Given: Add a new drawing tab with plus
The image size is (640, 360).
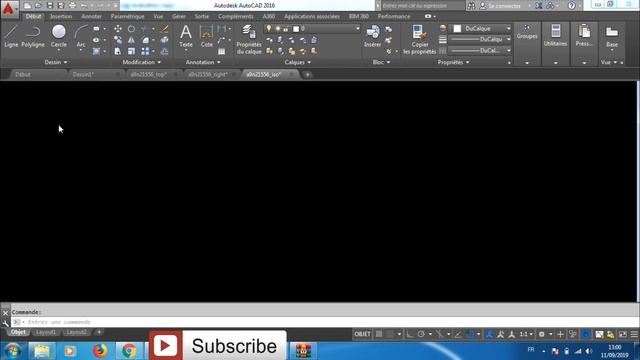Looking at the screenshot, I should tap(308, 75).
